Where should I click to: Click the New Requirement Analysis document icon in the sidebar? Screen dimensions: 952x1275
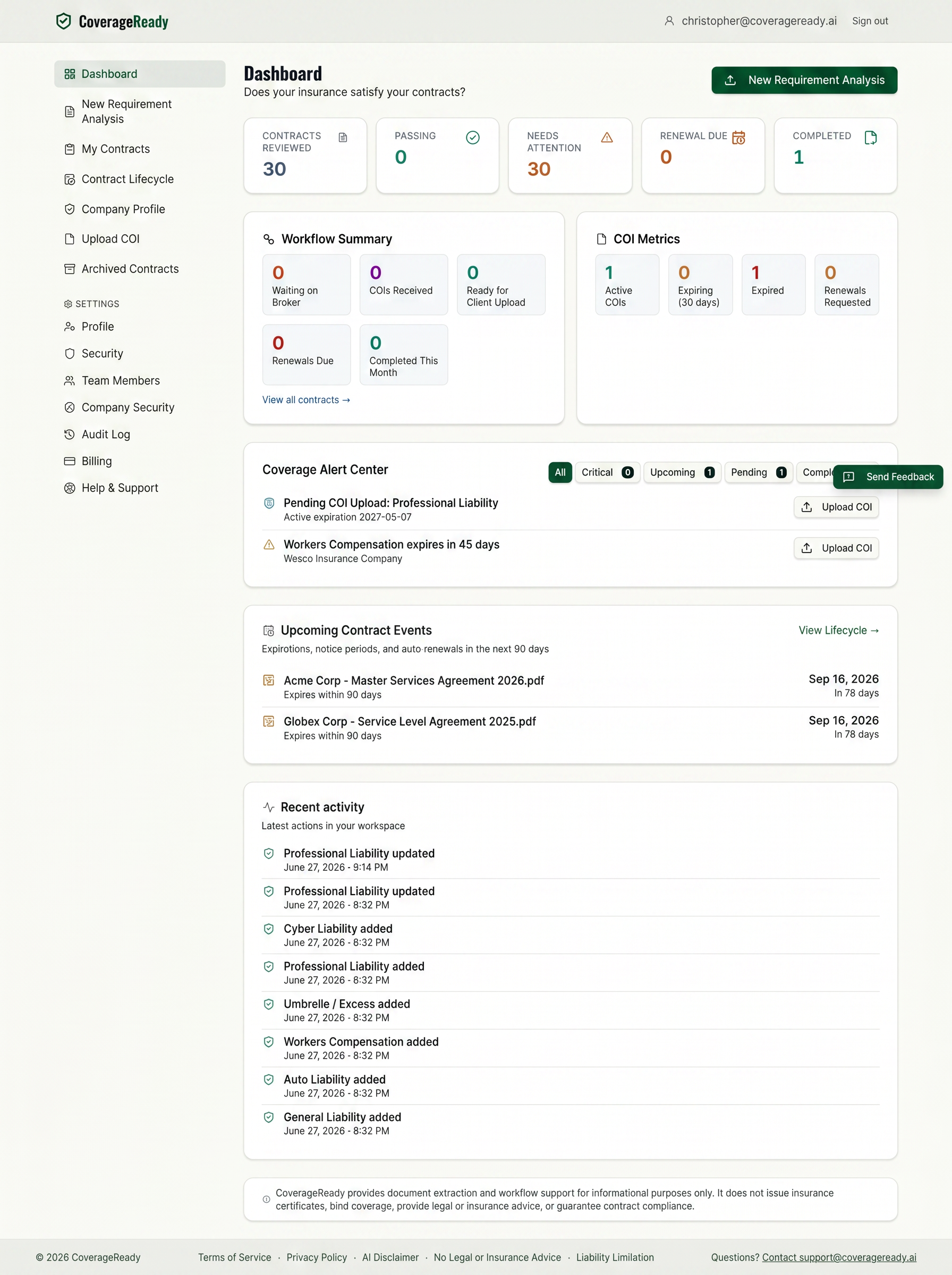[x=70, y=111]
